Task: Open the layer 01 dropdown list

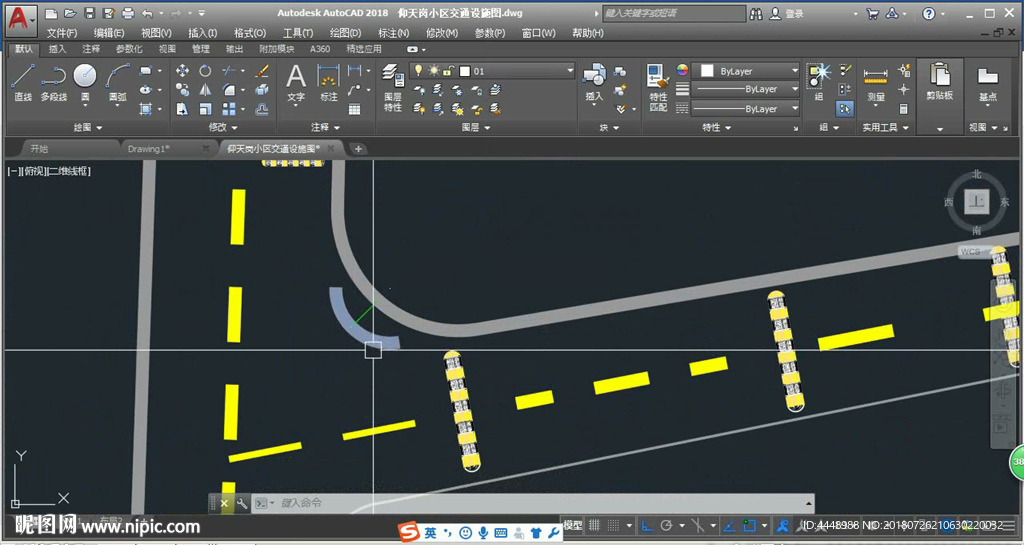Action: point(569,70)
